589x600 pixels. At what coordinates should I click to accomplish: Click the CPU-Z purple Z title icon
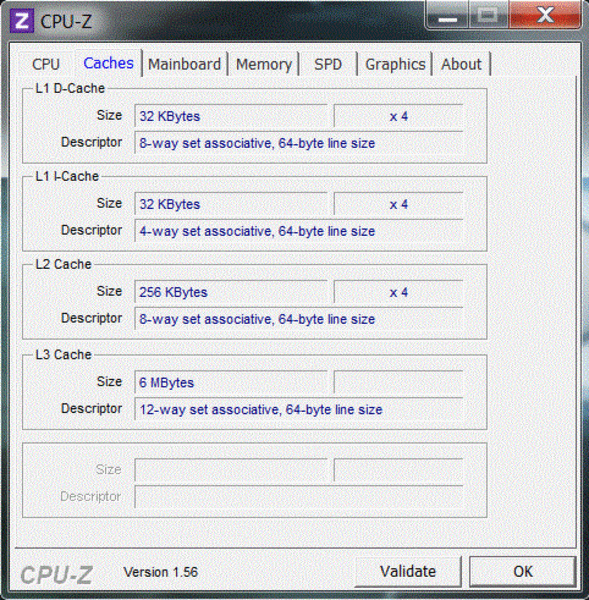point(22,21)
